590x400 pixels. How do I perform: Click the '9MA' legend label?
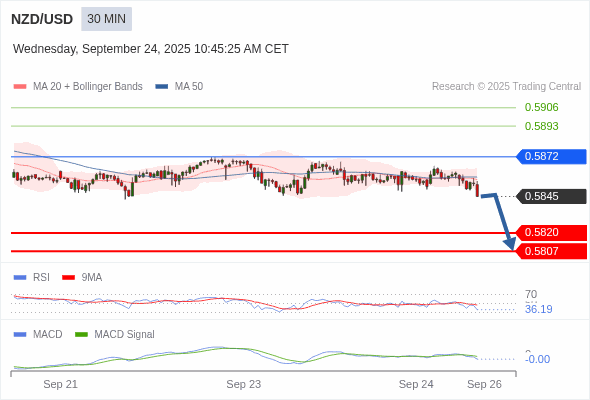point(92,278)
